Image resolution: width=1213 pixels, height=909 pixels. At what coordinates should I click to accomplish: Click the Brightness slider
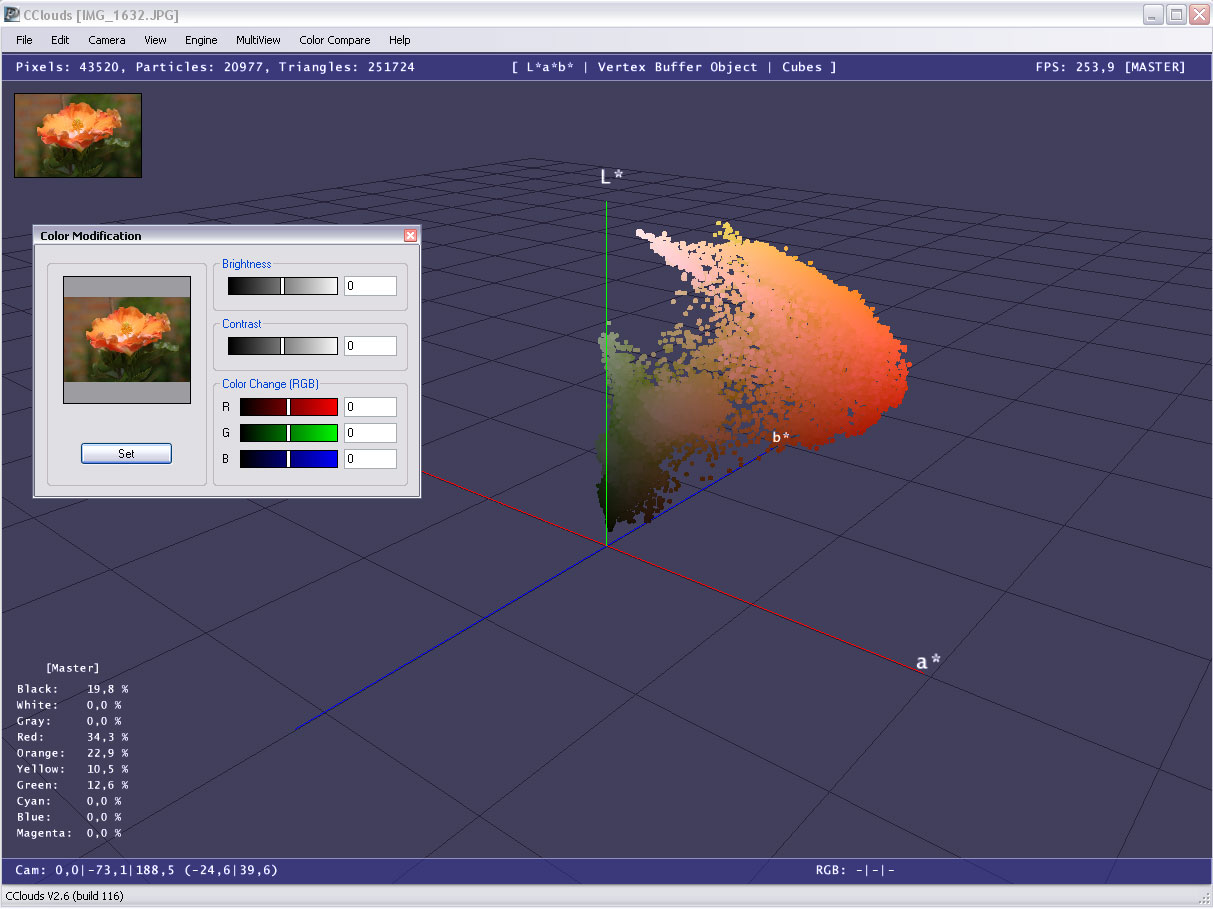pos(283,286)
